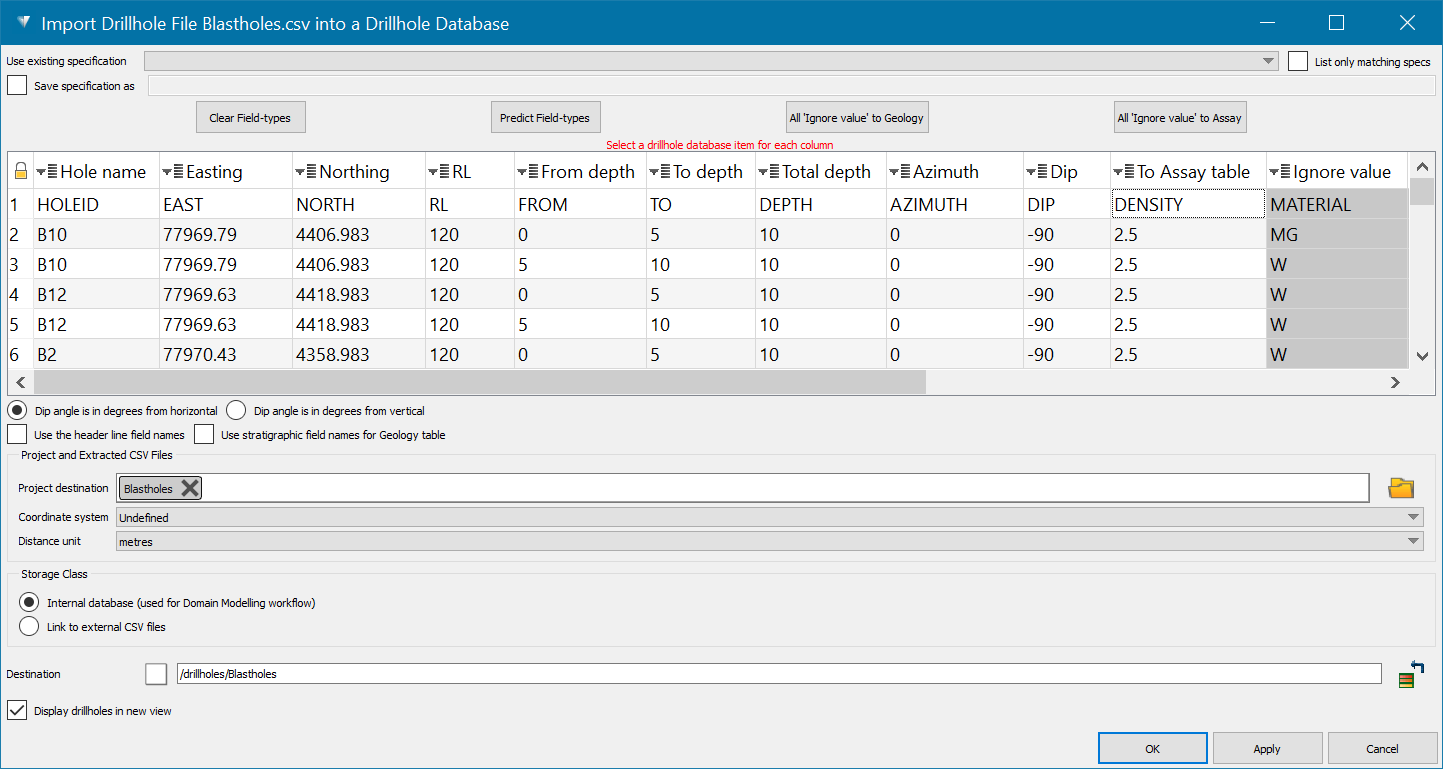Click the table's horizontal scrollbar
The height and width of the screenshot is (769, 1443).
tap(480, 382)
